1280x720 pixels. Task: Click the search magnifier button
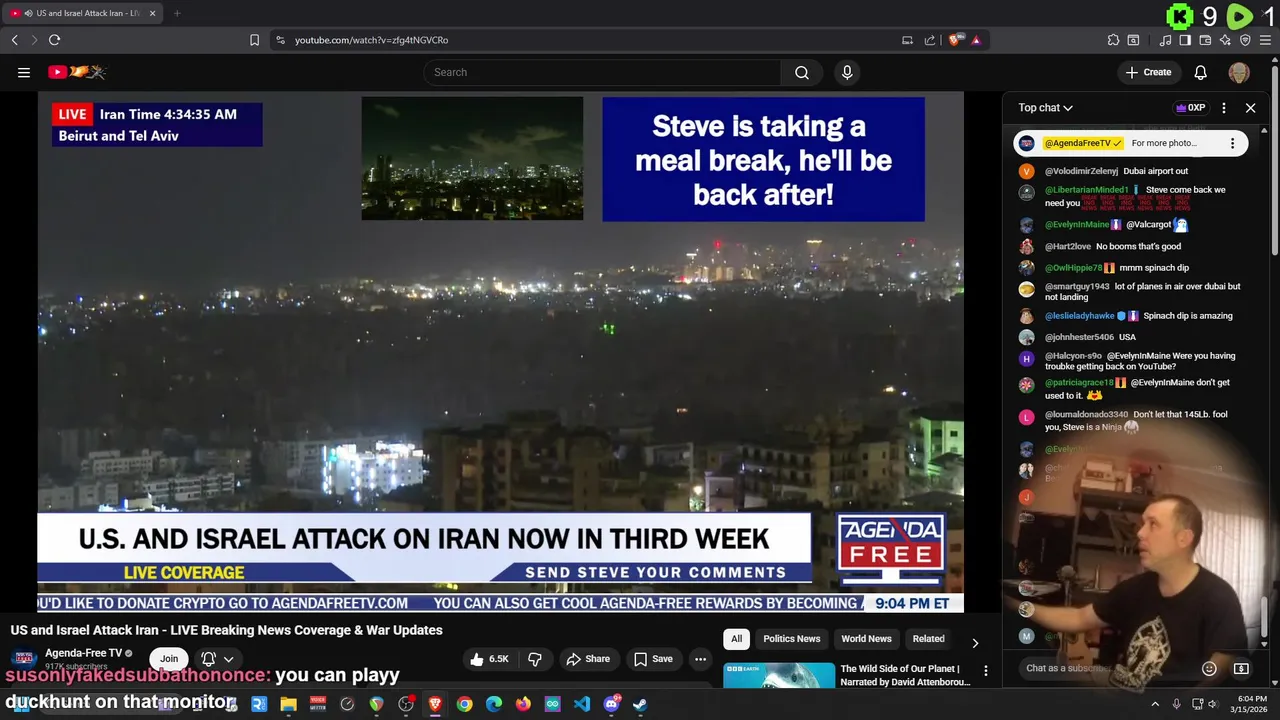pyautogui.click(x=802, y=72)
